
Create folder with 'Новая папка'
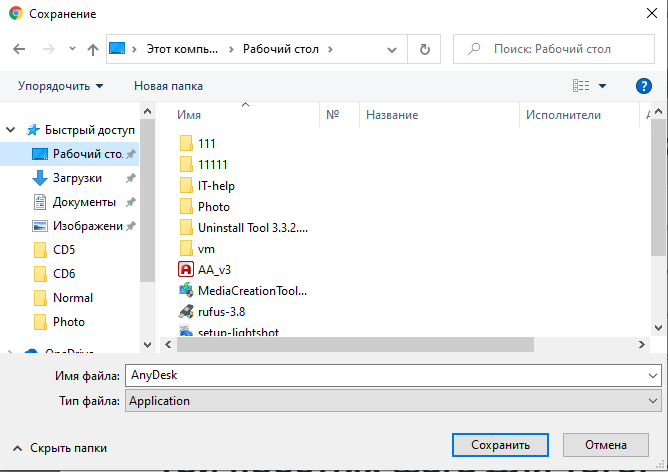click(168, 86)
